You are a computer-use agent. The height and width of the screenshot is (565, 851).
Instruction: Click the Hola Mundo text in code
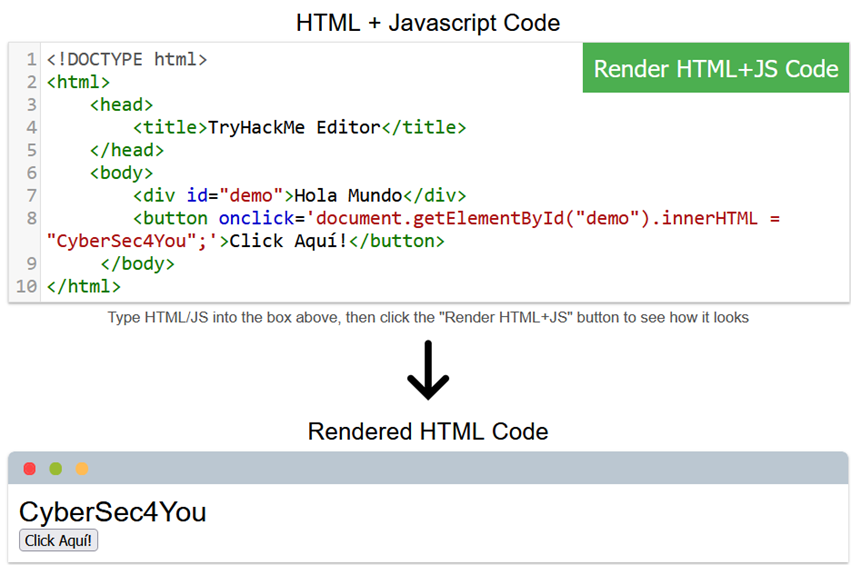click(347, 195)
